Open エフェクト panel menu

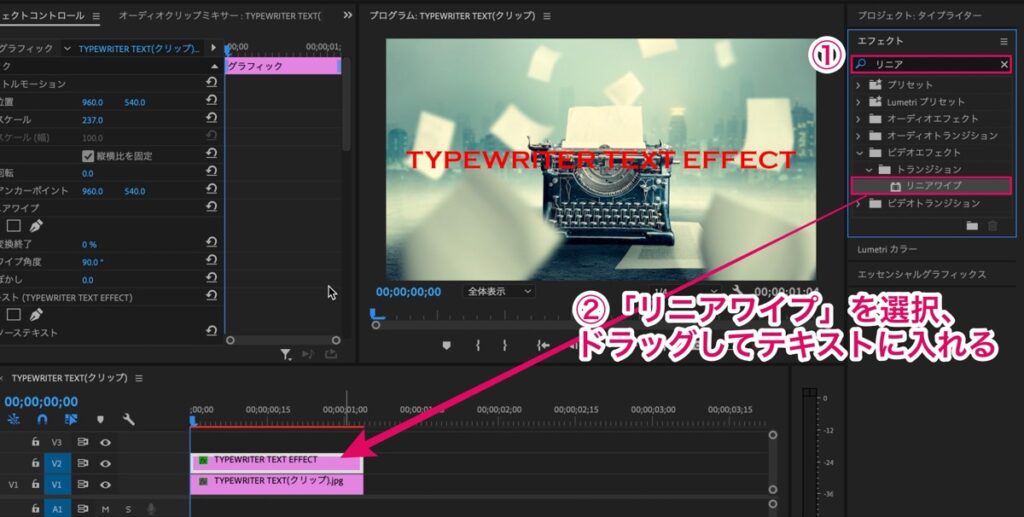(x=1004, y=41)
